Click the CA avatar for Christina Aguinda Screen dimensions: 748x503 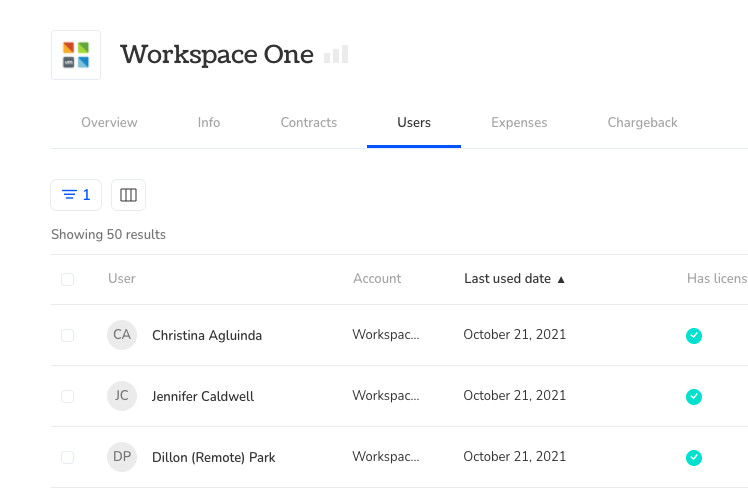pos(122,335)
